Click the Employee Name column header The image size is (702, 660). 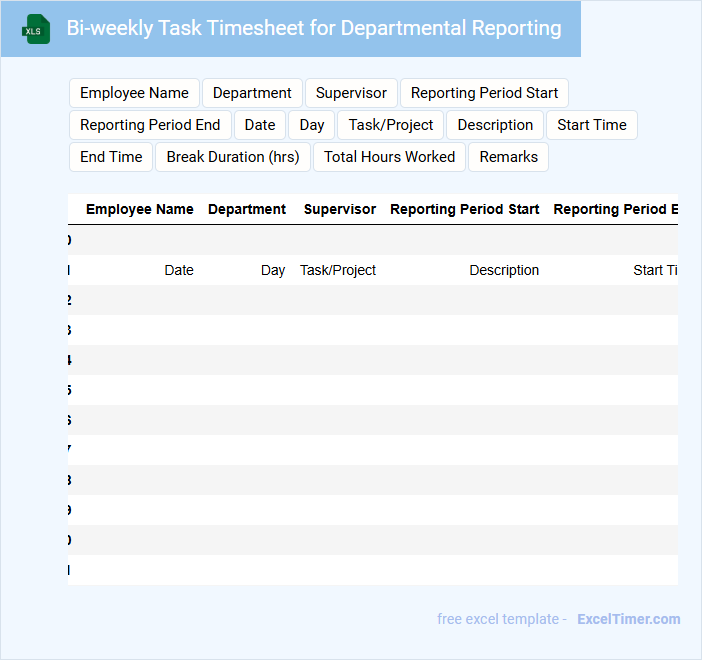click(140, 209)
